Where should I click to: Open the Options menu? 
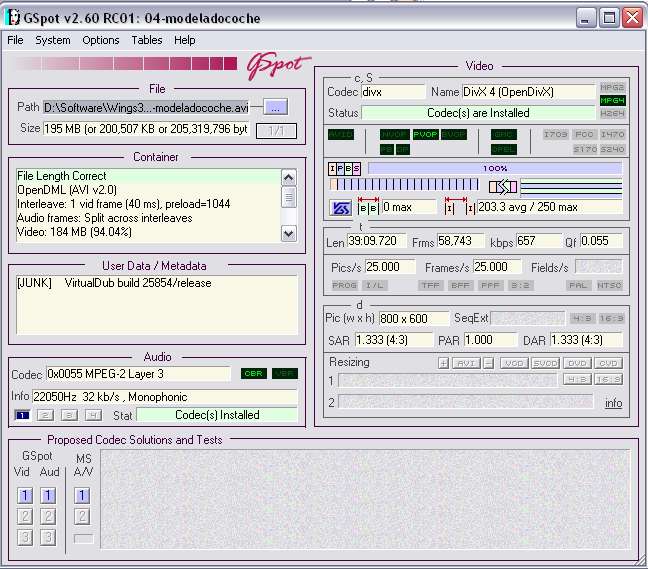(100, 40)
